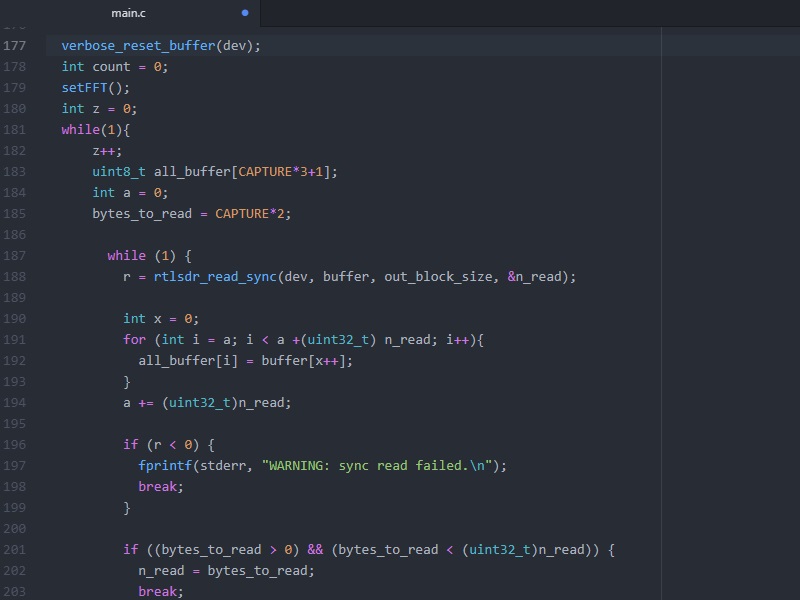Click the closing brace on line 199
This screenshot has height=600, width=800.
tap(127, 508)
